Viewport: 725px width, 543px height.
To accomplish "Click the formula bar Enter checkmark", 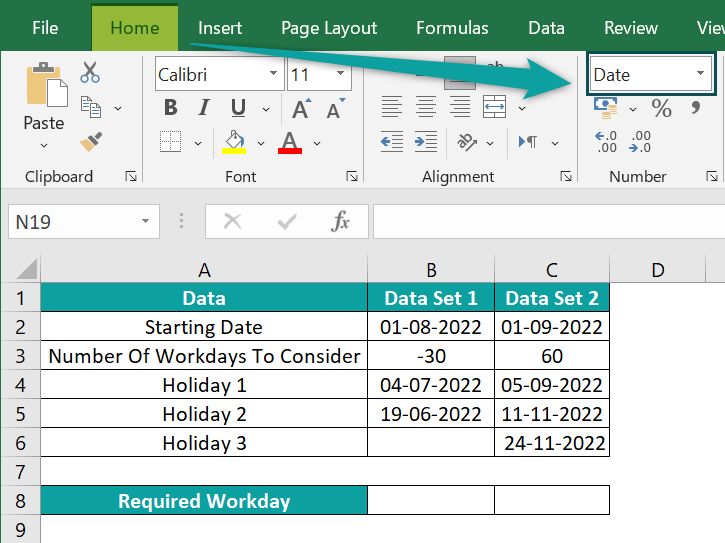I will (x=287, y=222).
